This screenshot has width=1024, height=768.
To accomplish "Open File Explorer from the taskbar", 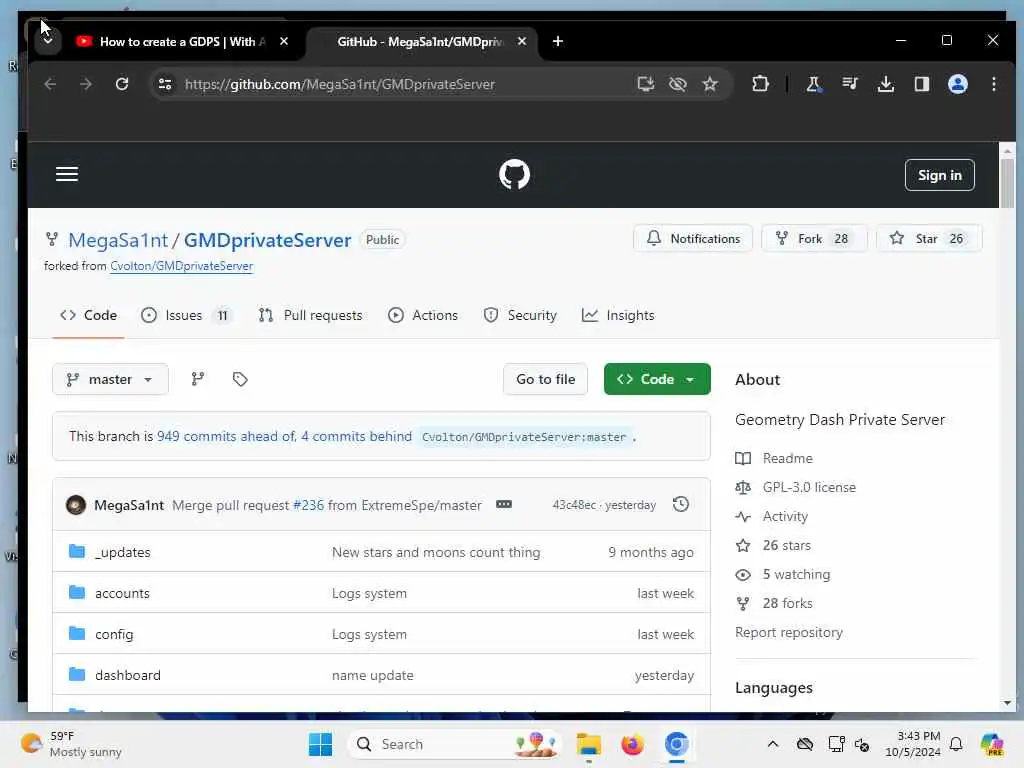I will (588, 744).
